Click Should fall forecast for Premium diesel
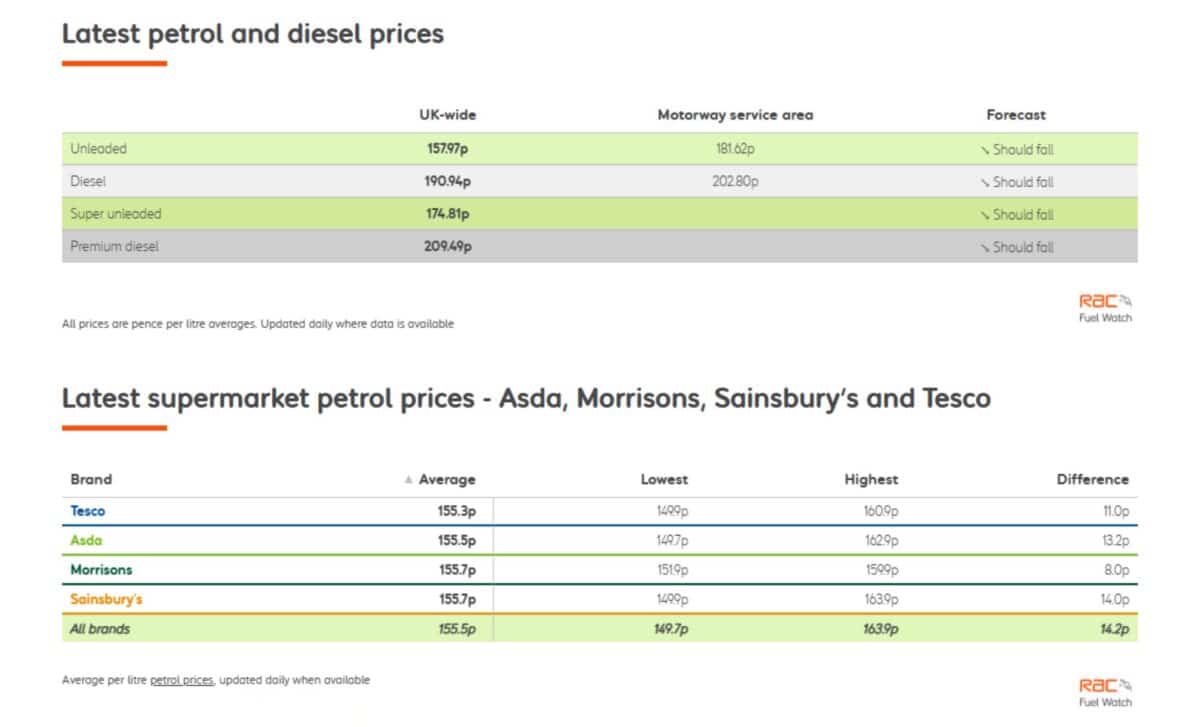Viewport: 1200px width, 727px height. click(x=1017, y=247)
